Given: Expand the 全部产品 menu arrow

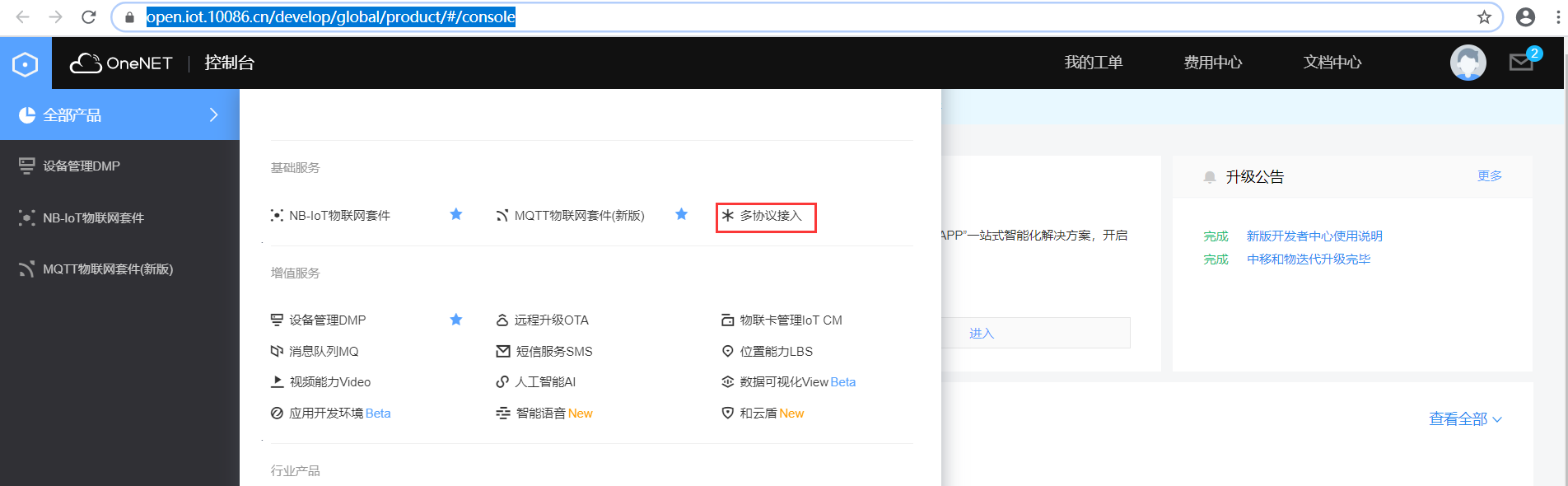Looking at the screenshot, I should coord(213,115).
